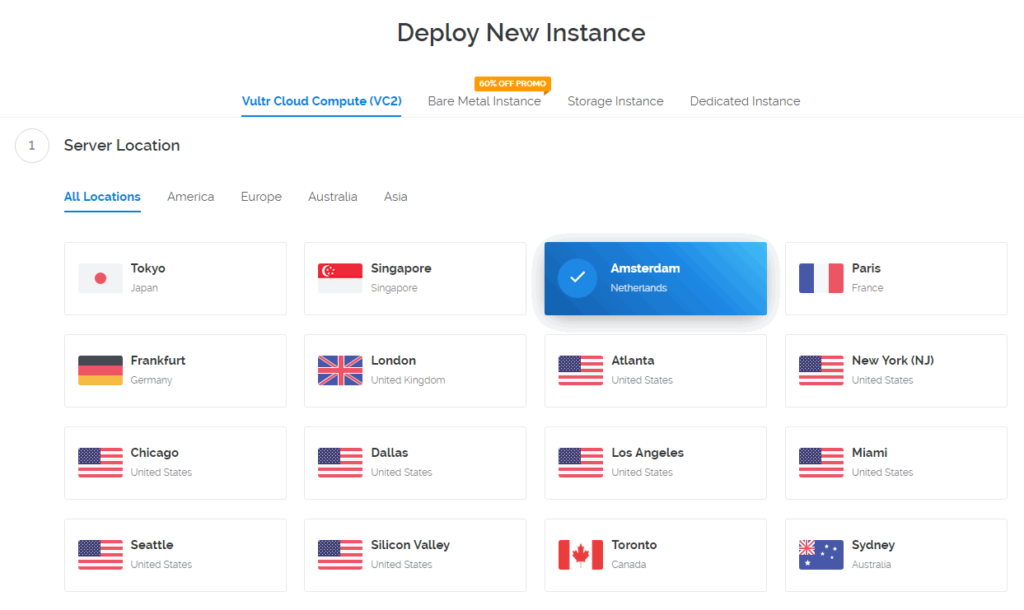
Task: Choose New York (NJ) location card
Action: click(895, 371)
